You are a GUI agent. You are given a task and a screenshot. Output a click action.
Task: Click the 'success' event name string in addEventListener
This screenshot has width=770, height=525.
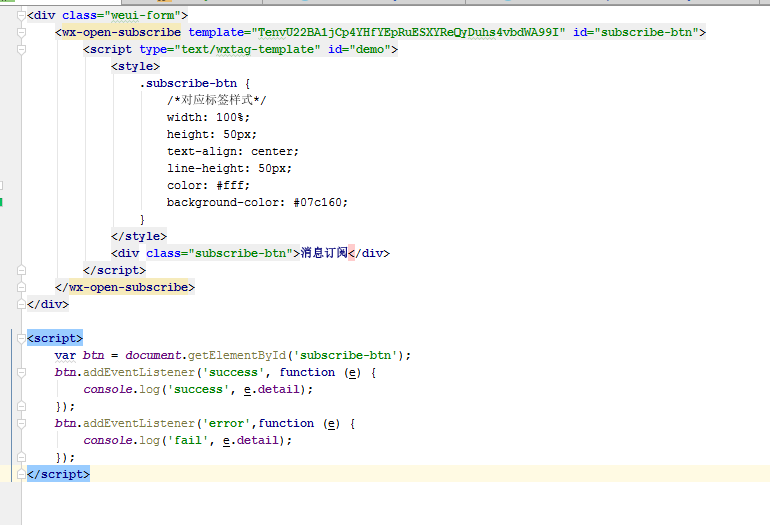(233, 373)
